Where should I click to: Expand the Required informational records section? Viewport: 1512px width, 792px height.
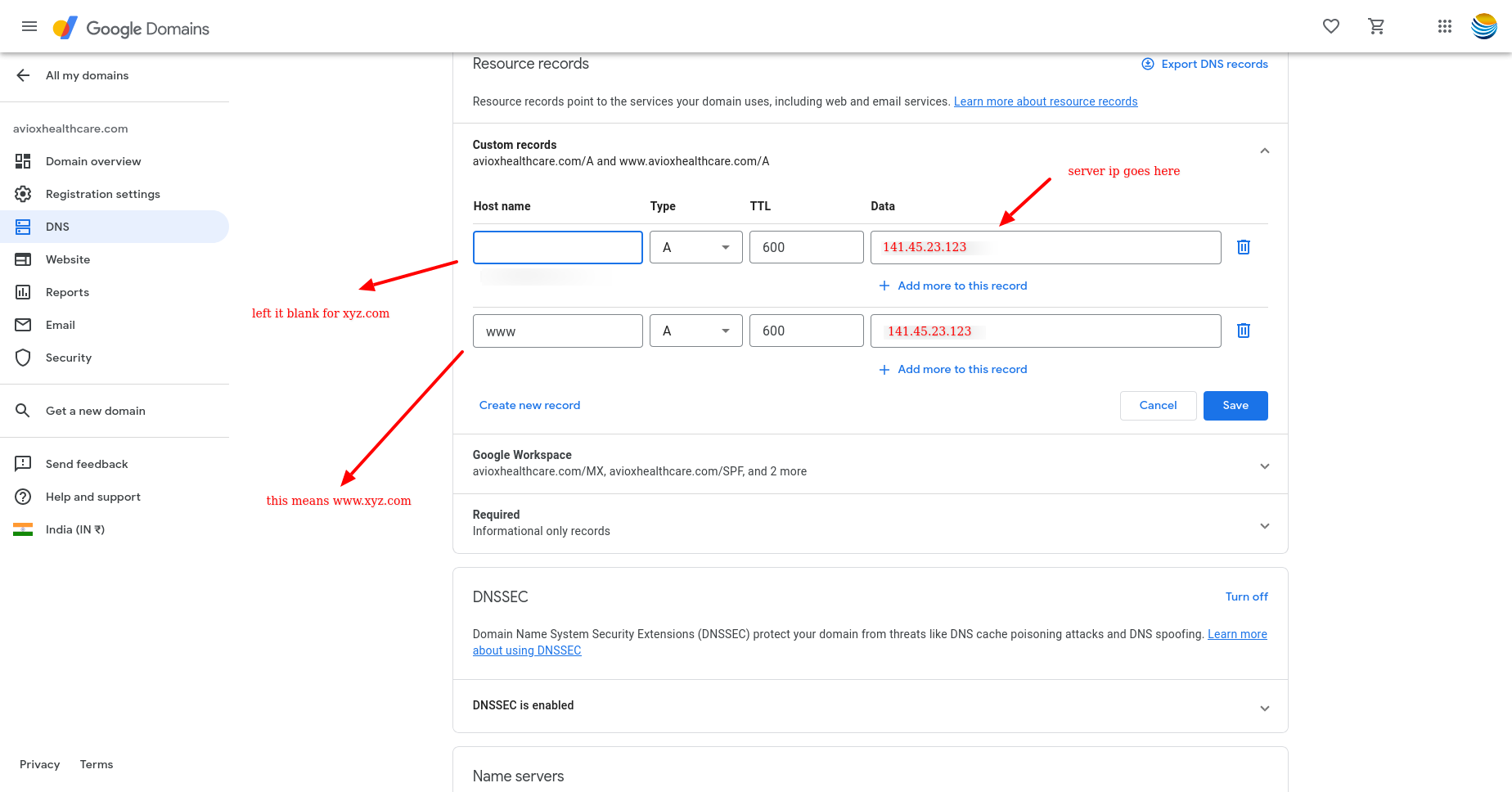pos(1265,526)
